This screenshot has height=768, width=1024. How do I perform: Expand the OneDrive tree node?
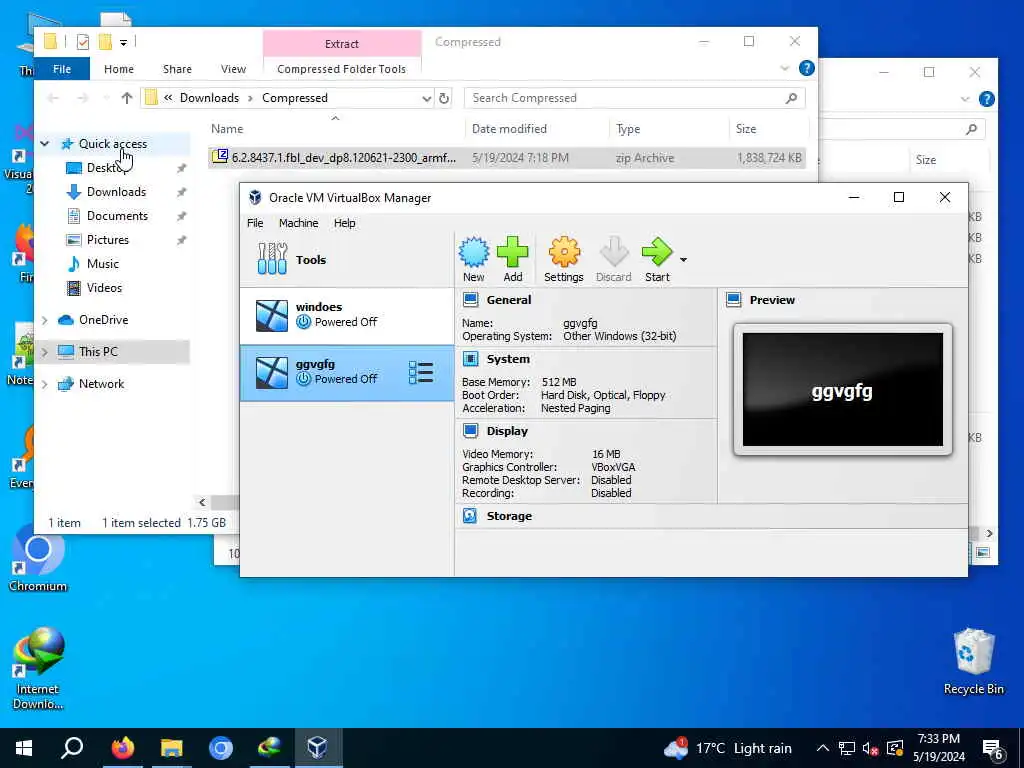click(44, 320)
